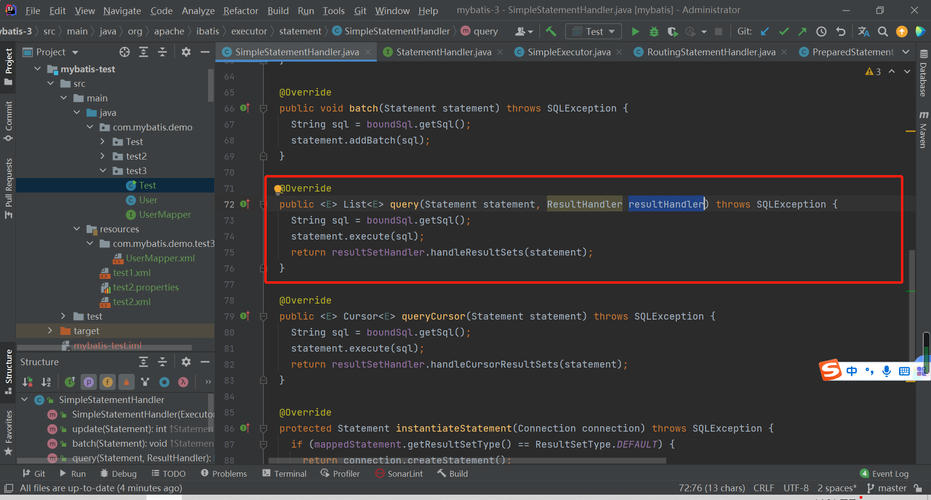
Task: Open Structure panel settings gear
Action: click(x=186, y=362)
